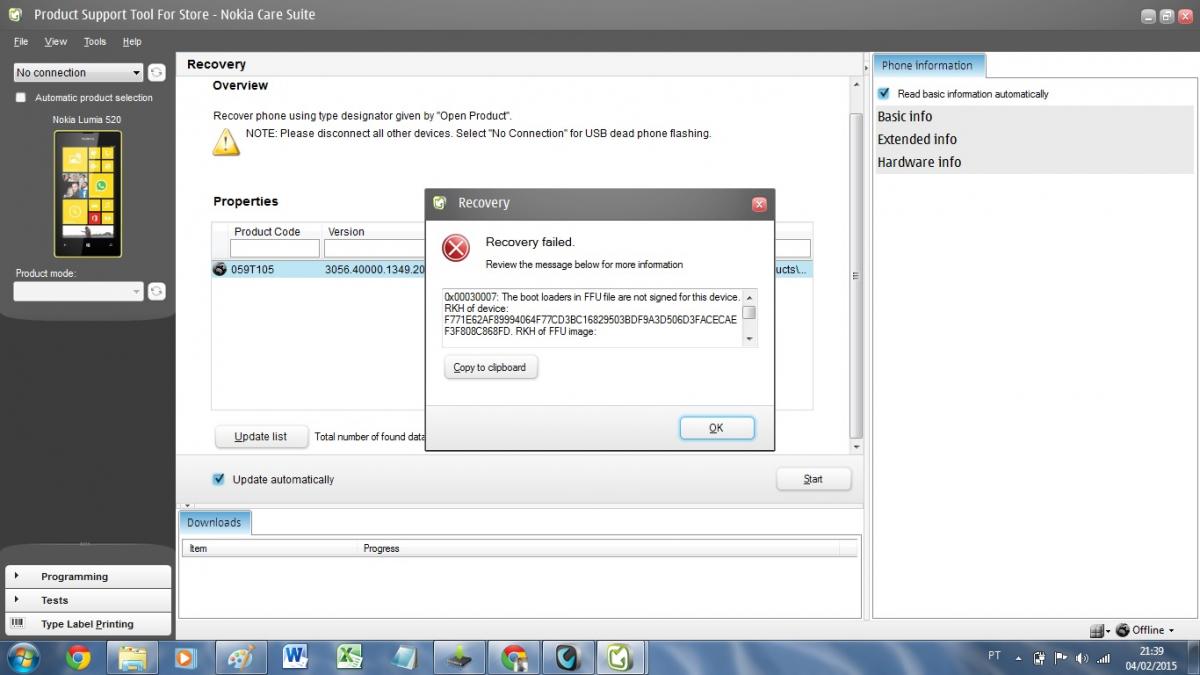Viewport: 1200px width, 675px height.
Task: Expand the Programming section
Action: 88,576
